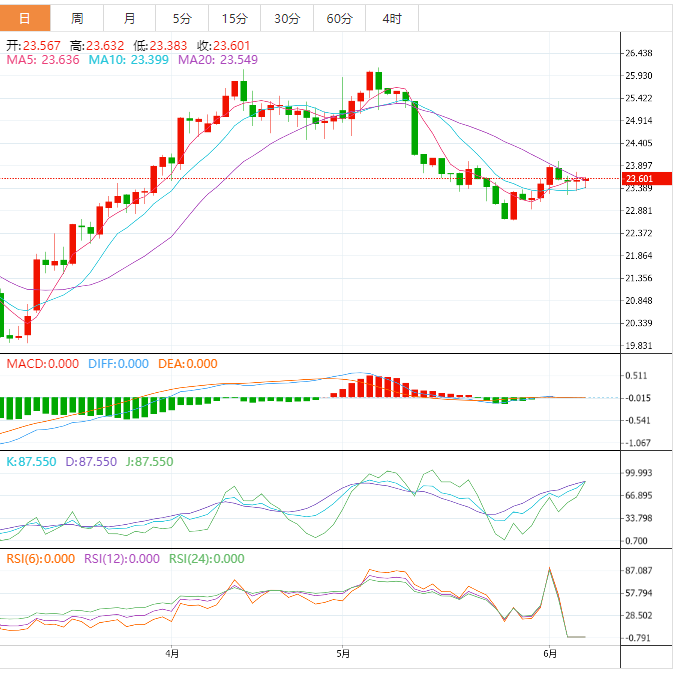Click the MA20 moving average label

pyautogui.click(x=218, y=60)
